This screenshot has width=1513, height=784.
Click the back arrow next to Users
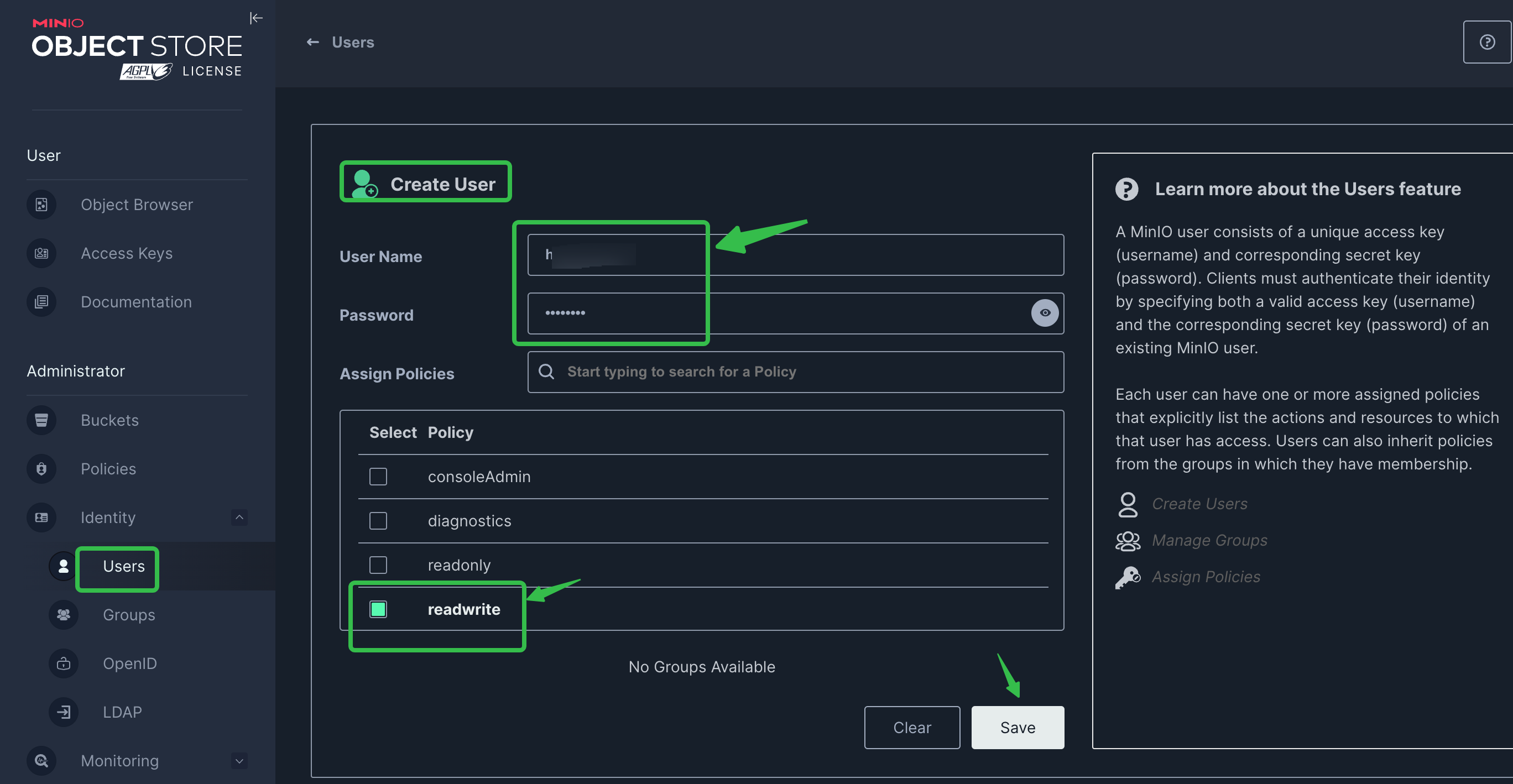tap(312, 42)
